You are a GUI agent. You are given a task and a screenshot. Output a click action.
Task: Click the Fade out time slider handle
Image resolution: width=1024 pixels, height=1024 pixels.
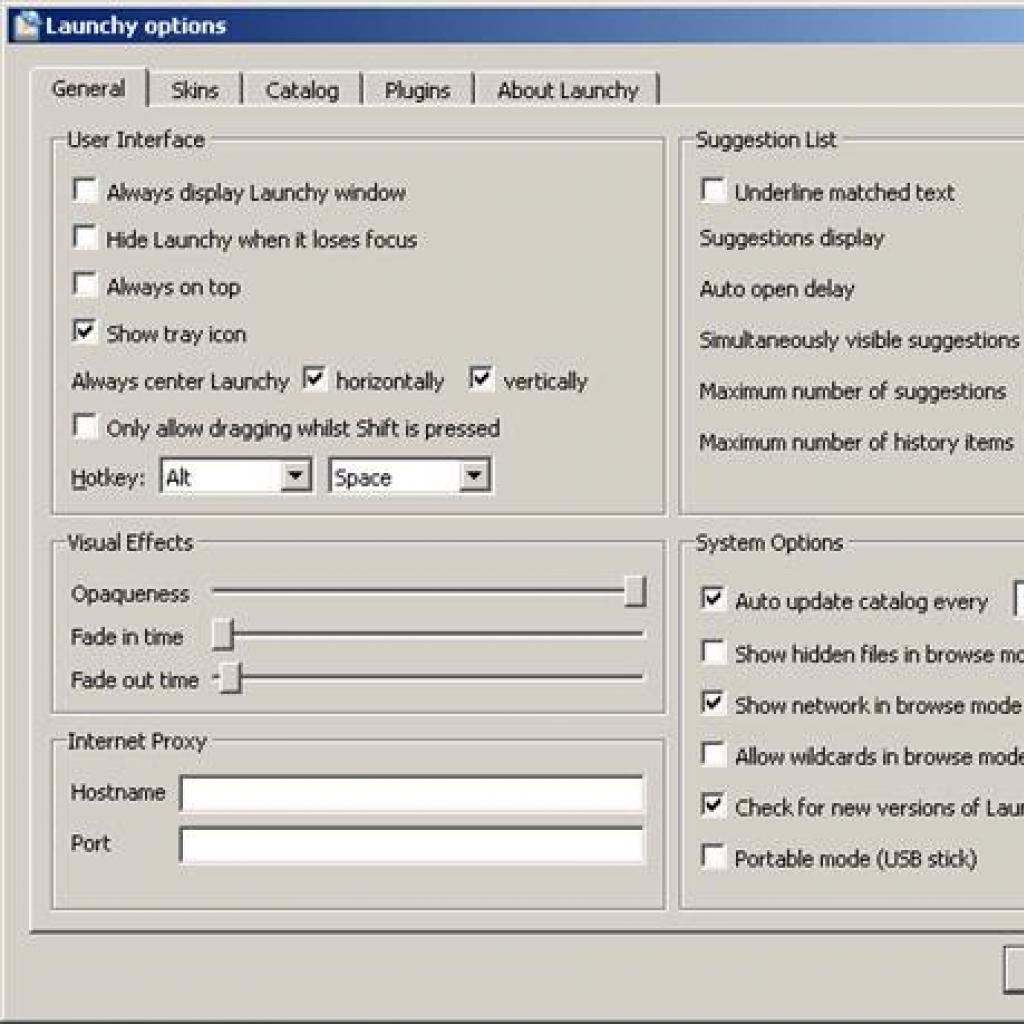231,678
